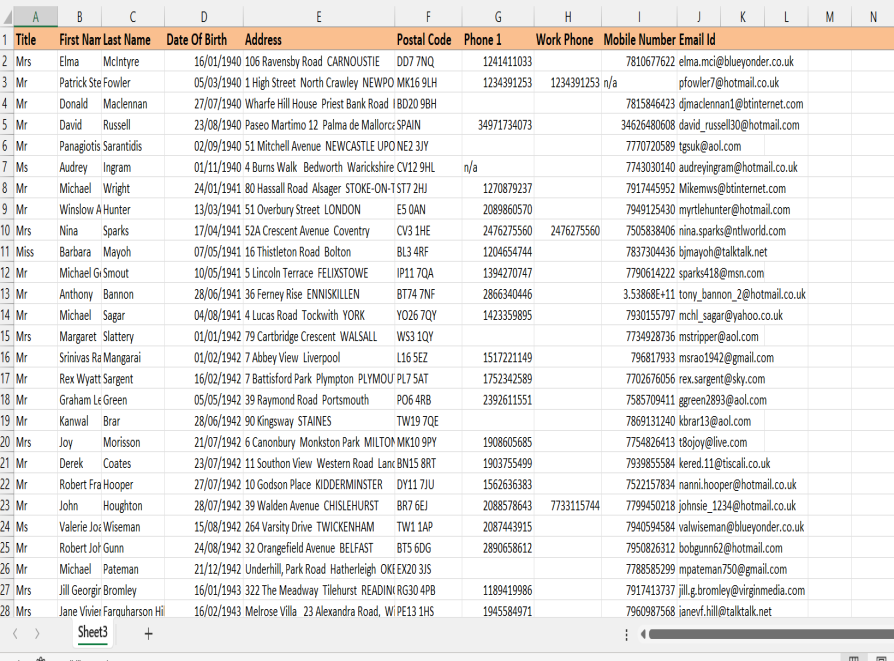Screen dimensions: 894x661
Task: Select the "Miss" title cell
Action: [35, 252]
